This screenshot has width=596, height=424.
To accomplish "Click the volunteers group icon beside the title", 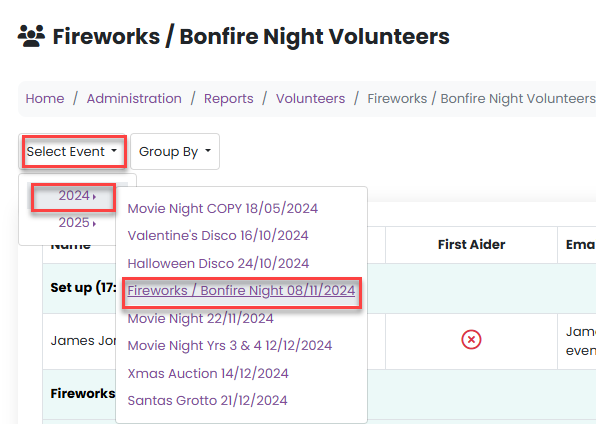I will (31, 36).
